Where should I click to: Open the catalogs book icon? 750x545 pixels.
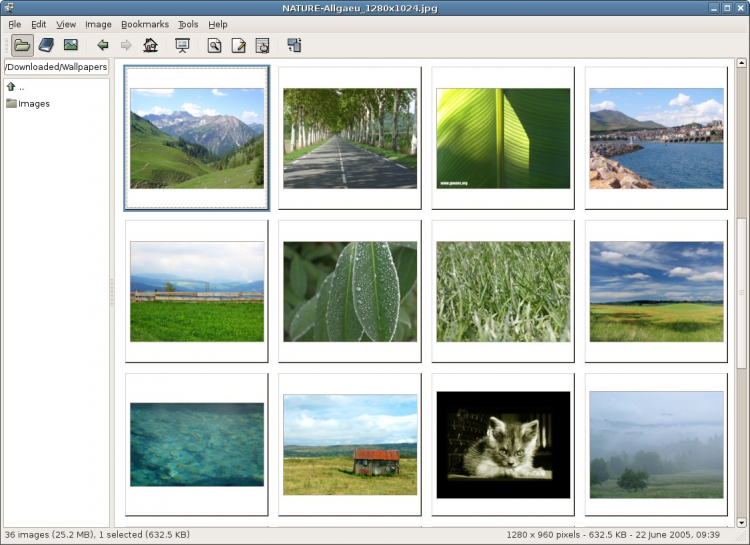[x=46, y=45]
